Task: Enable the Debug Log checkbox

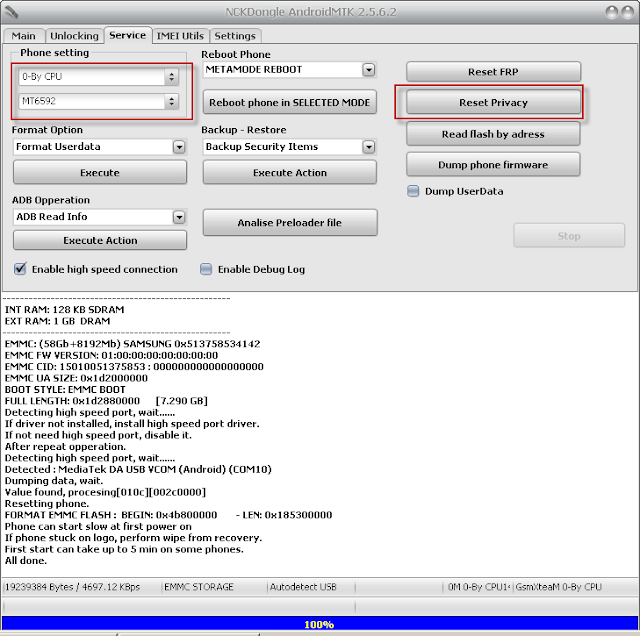Action: point(206,269)
